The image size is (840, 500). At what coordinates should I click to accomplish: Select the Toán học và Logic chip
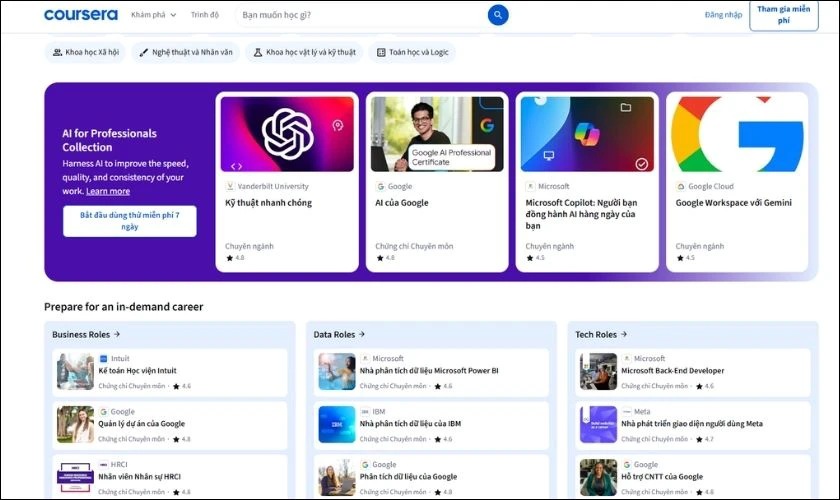(412, 53)
